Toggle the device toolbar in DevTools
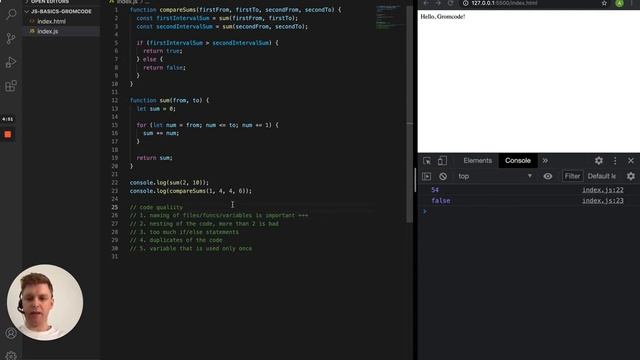Image resolution: width=640 pixels, height=360 pixels. click(442, 161)
